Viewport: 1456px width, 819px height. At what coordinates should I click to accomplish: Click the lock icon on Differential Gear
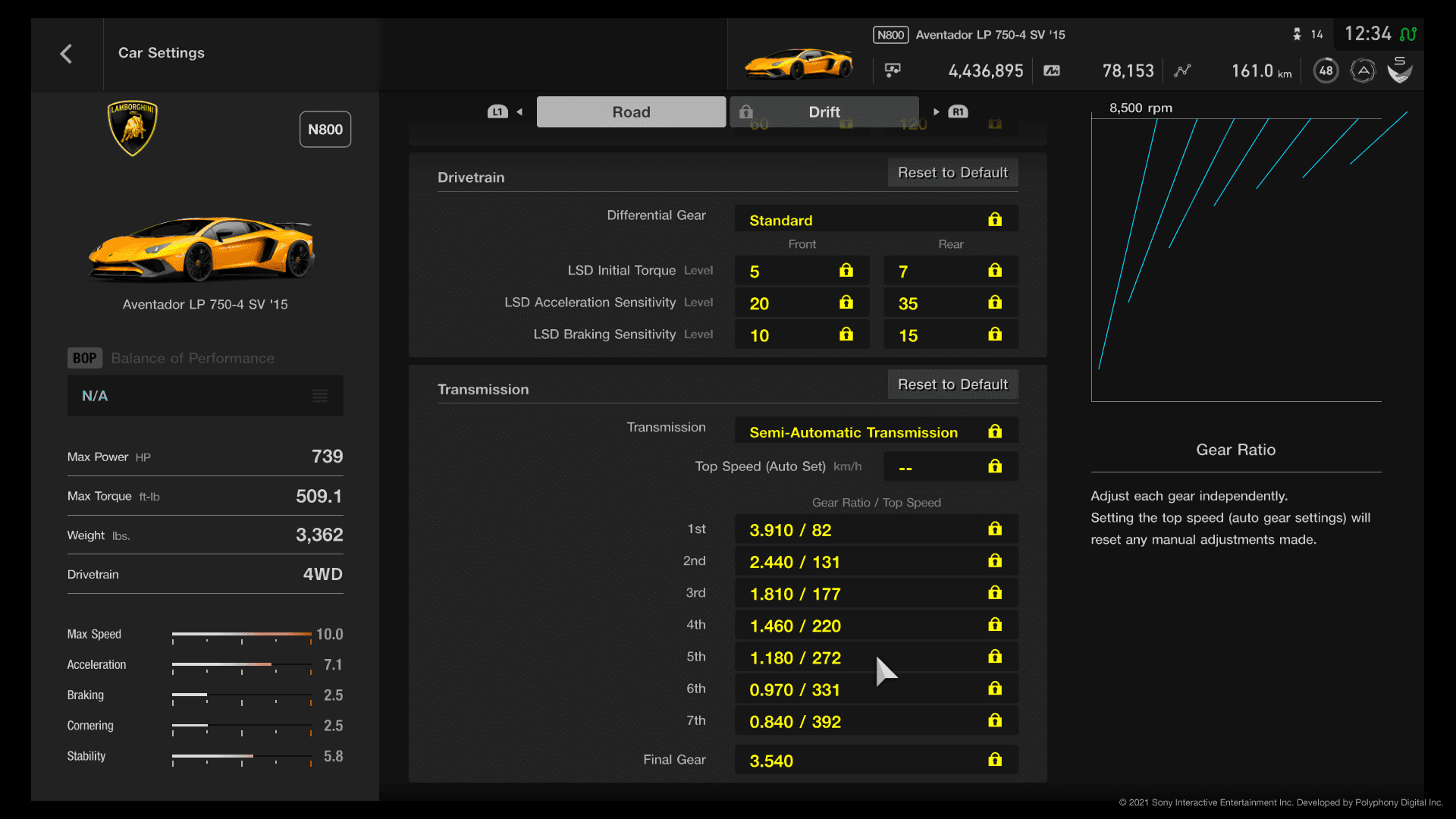click(x=995, y=219)
